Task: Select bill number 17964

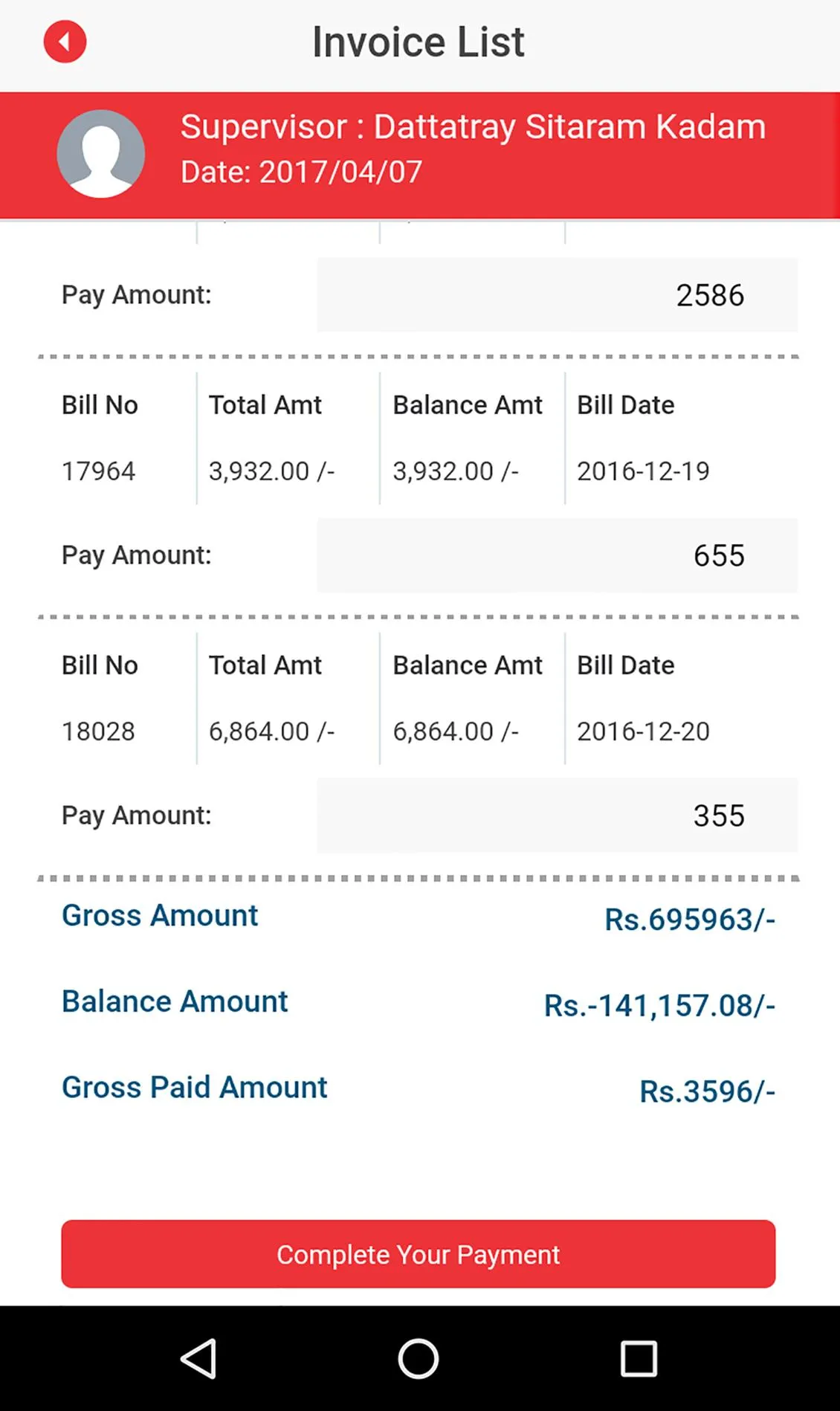Action: 98,471
